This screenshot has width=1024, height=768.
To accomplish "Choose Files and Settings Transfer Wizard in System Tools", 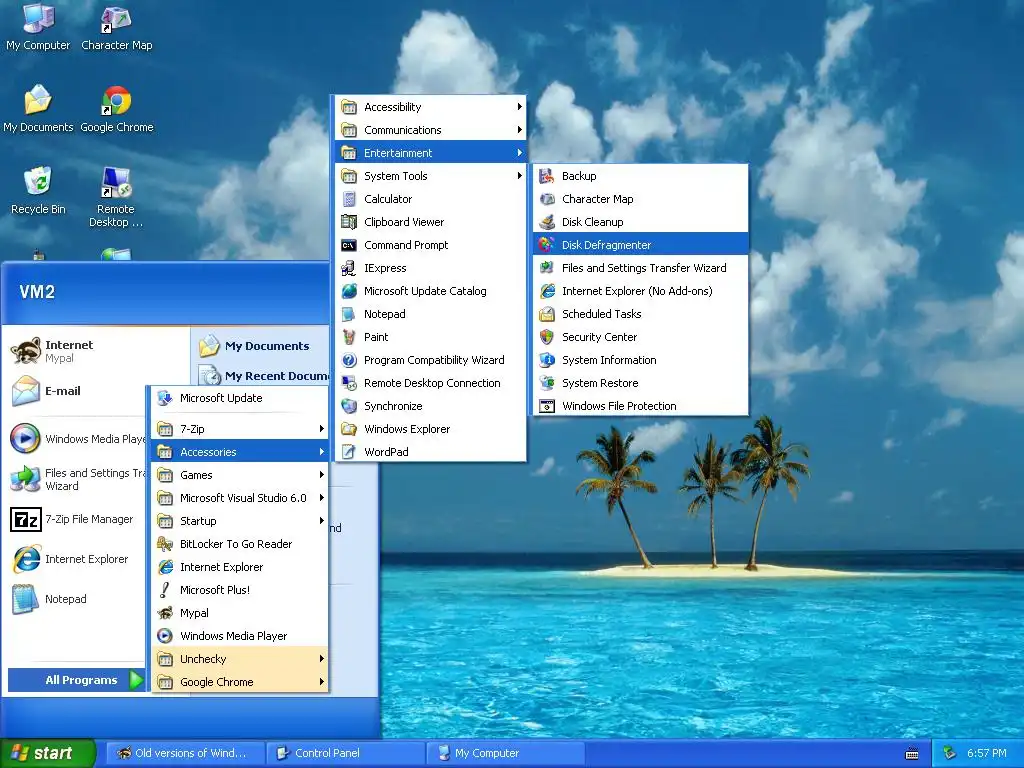I will pos(641,268).
